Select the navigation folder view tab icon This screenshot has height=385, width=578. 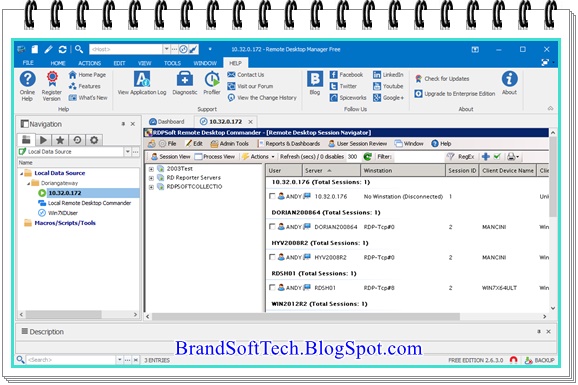click(x=26, y=140)
